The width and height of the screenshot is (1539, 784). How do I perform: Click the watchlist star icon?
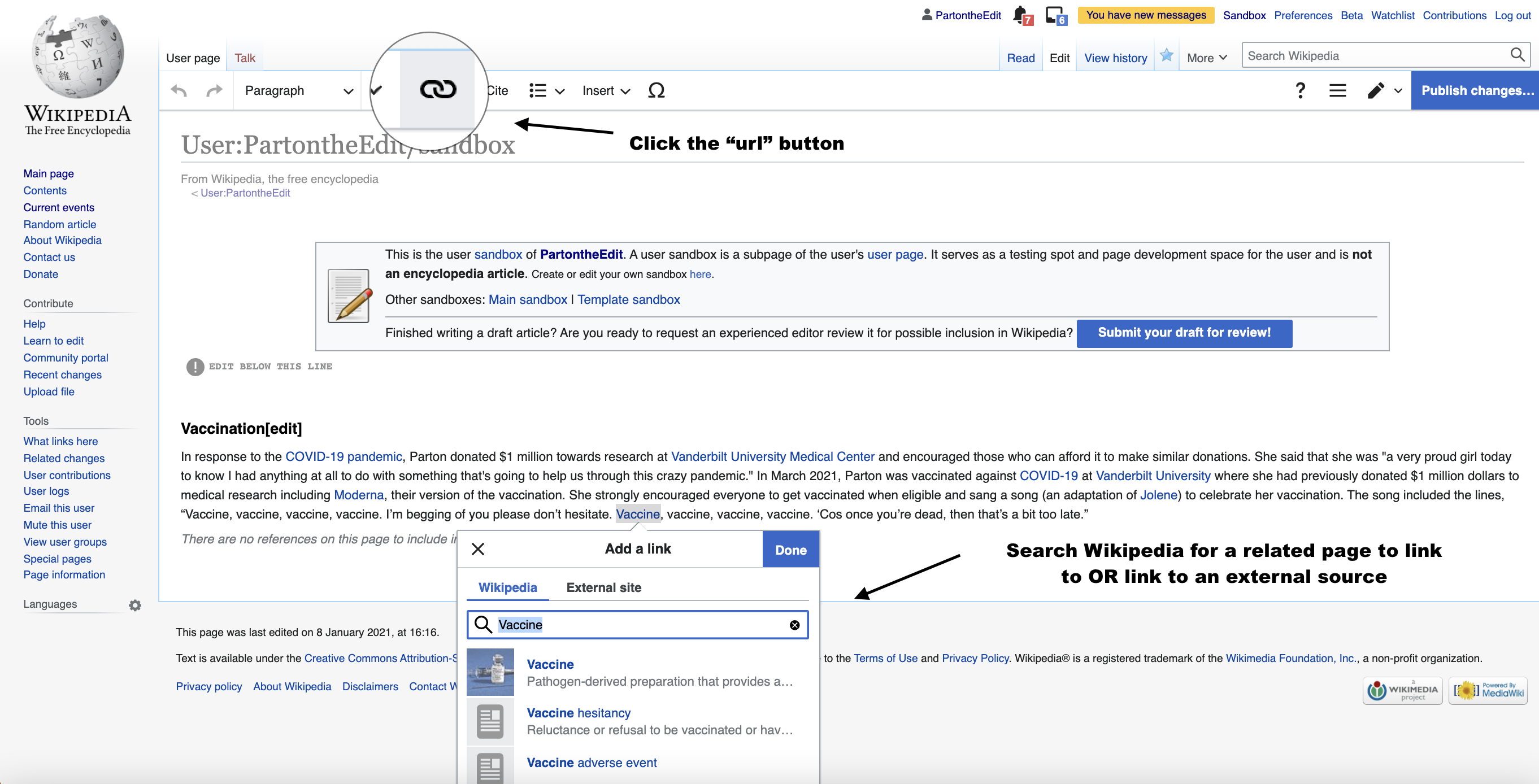tap(1166, 56)
